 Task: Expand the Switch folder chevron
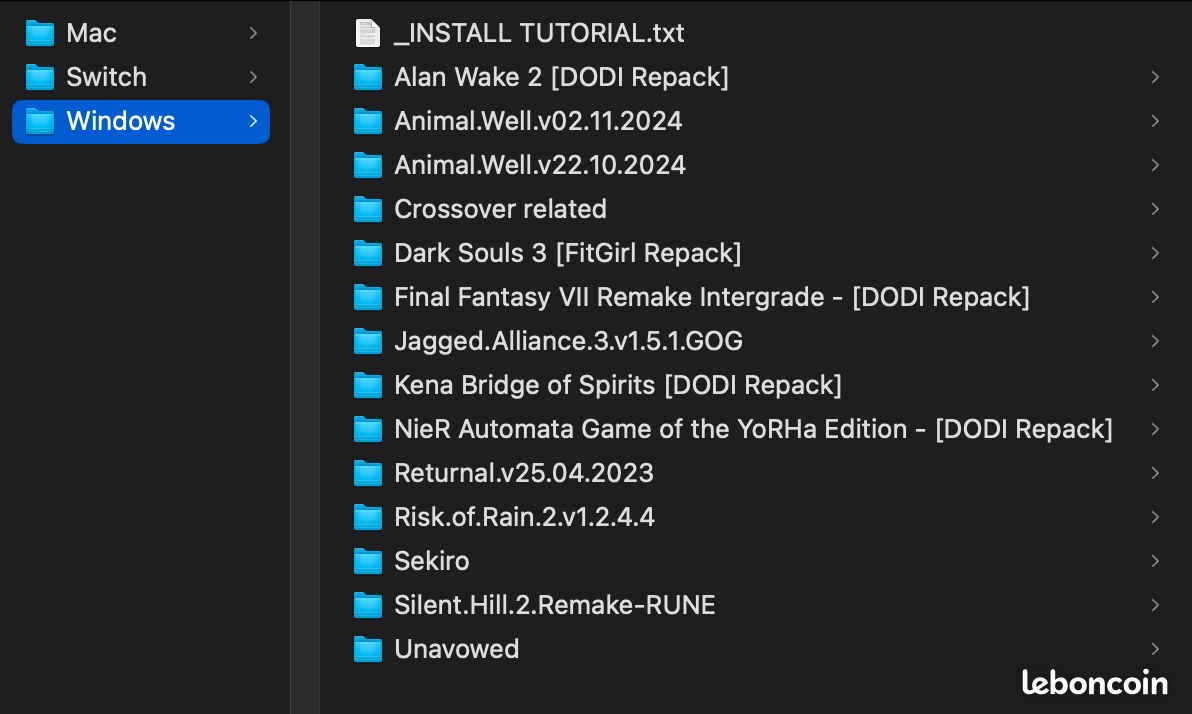coord(253,78)
